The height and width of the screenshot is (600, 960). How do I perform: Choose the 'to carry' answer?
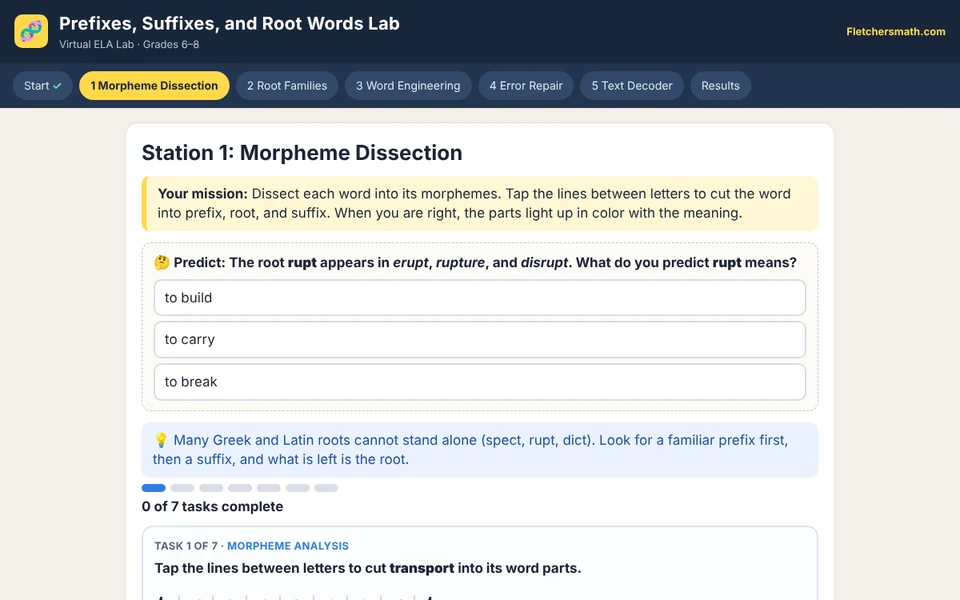[479, 339]
